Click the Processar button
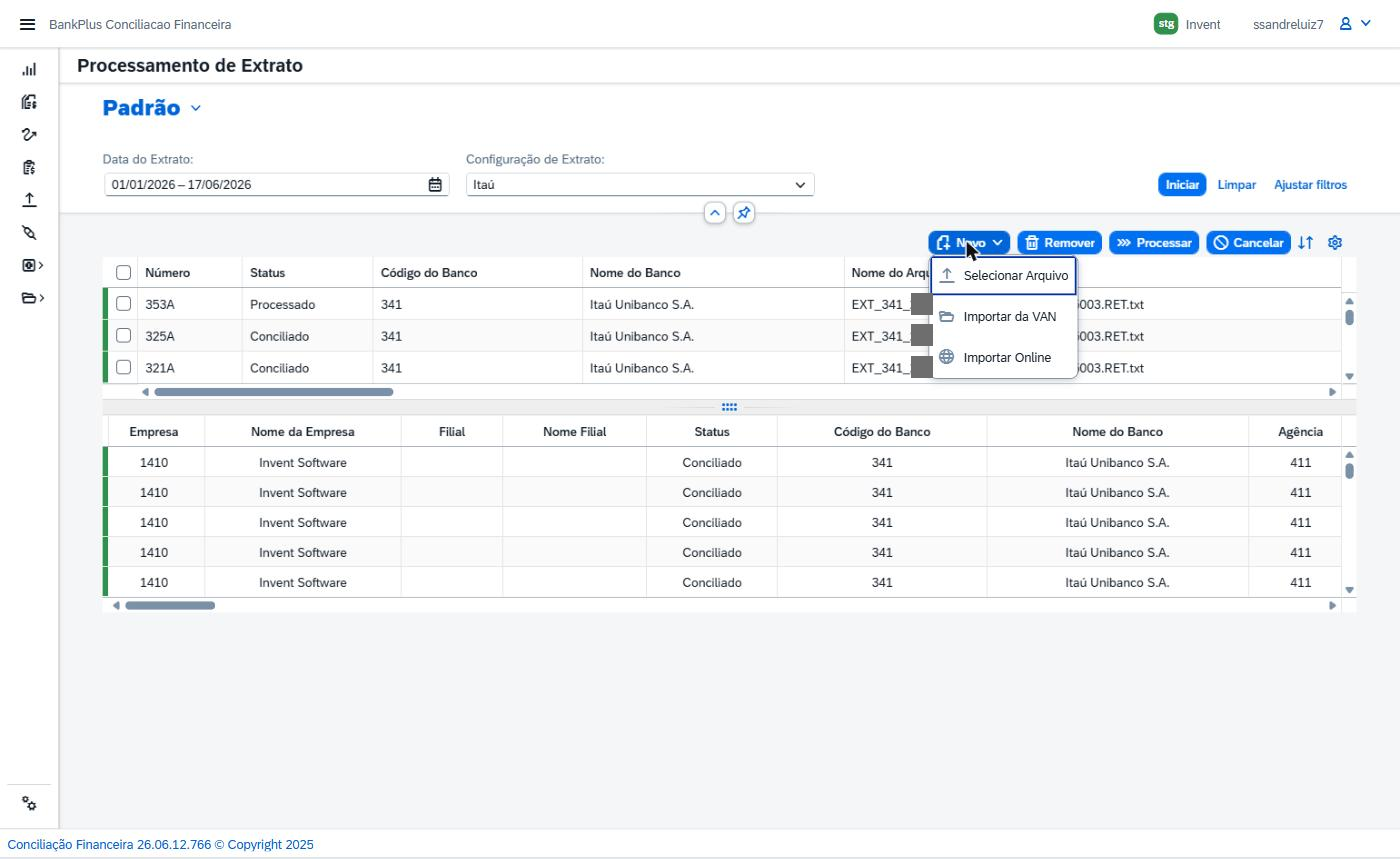 [1154, 243]
